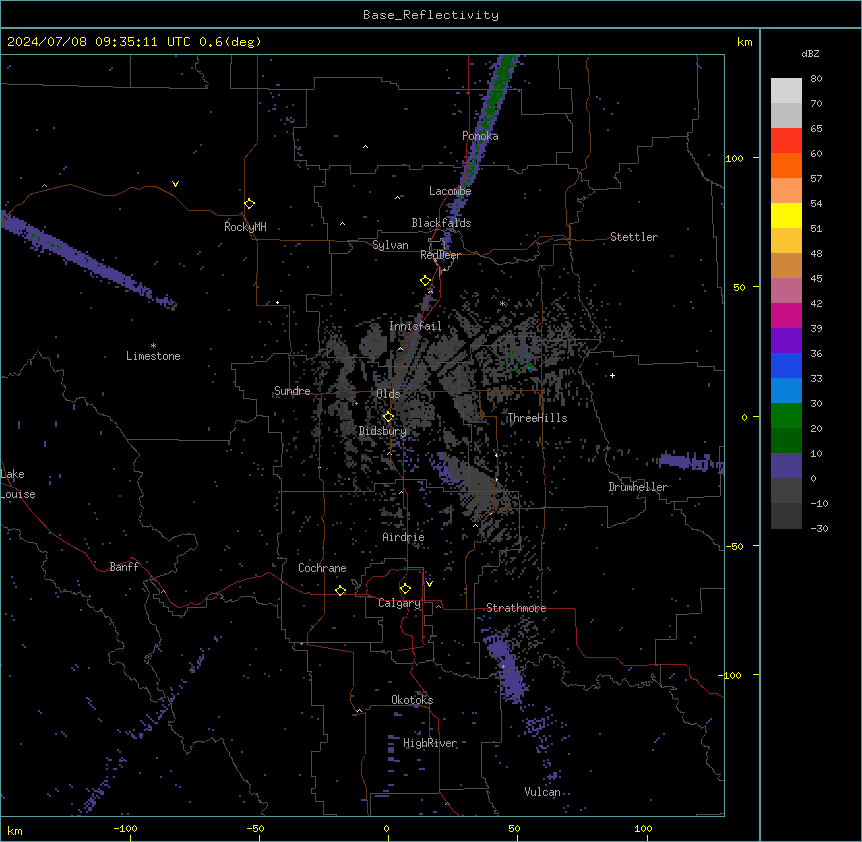Click the Sundre label

tap(292, 391)
